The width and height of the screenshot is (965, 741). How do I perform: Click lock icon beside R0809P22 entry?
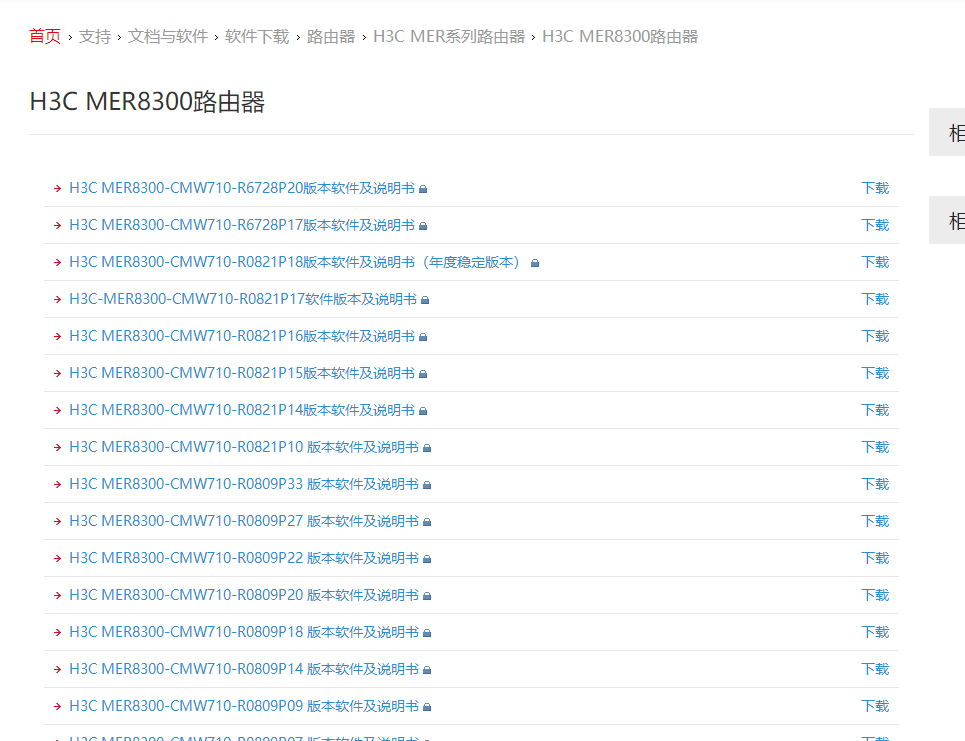pos(427,559)
